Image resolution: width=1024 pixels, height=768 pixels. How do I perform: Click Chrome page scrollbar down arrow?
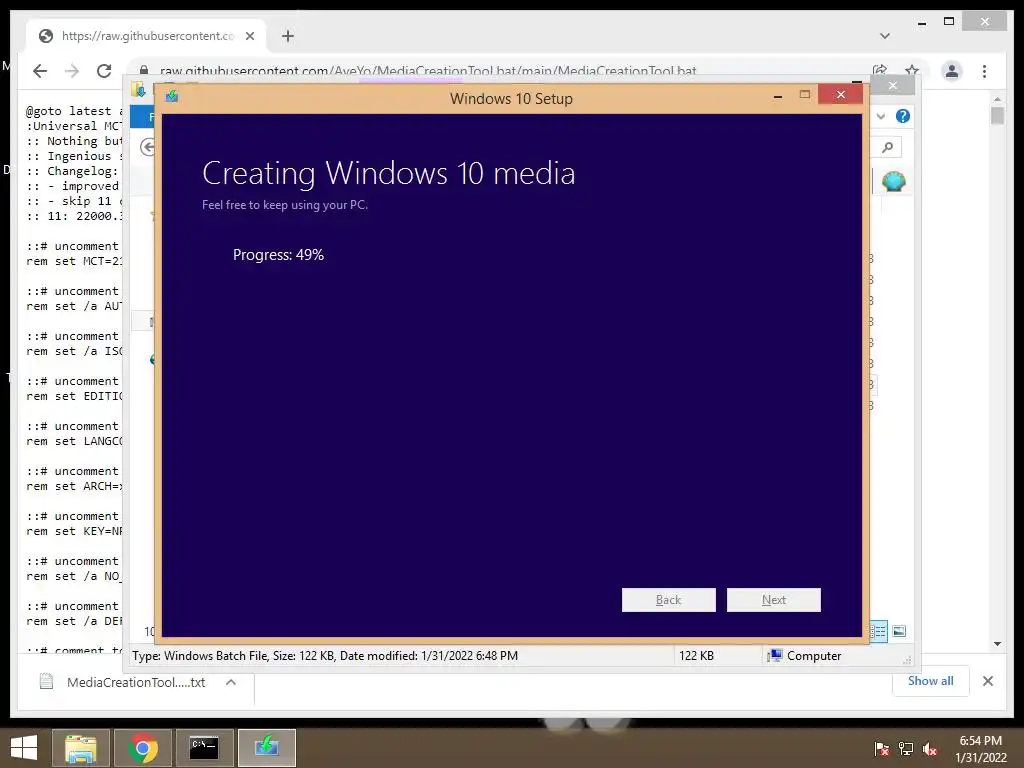tap(997, 644)
